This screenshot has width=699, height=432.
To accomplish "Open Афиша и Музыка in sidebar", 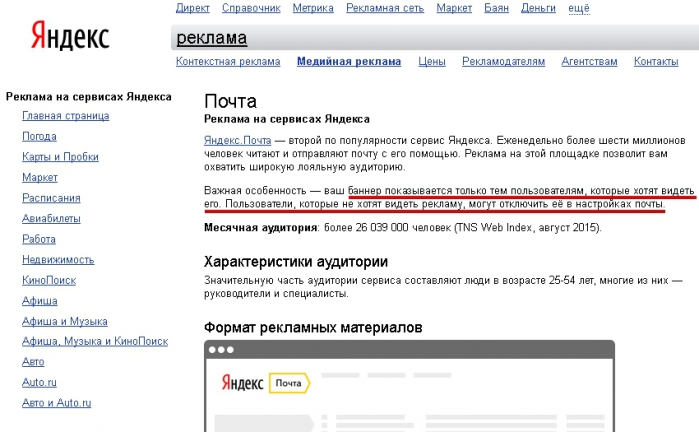I will 65,321.
